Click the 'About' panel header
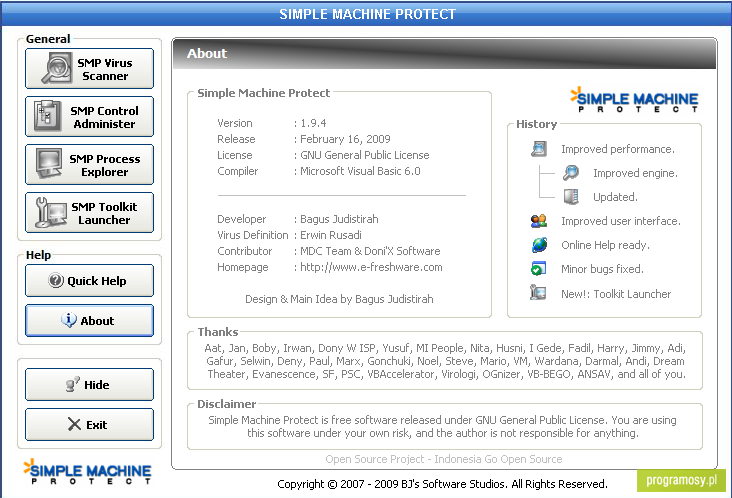 point(444,54)
